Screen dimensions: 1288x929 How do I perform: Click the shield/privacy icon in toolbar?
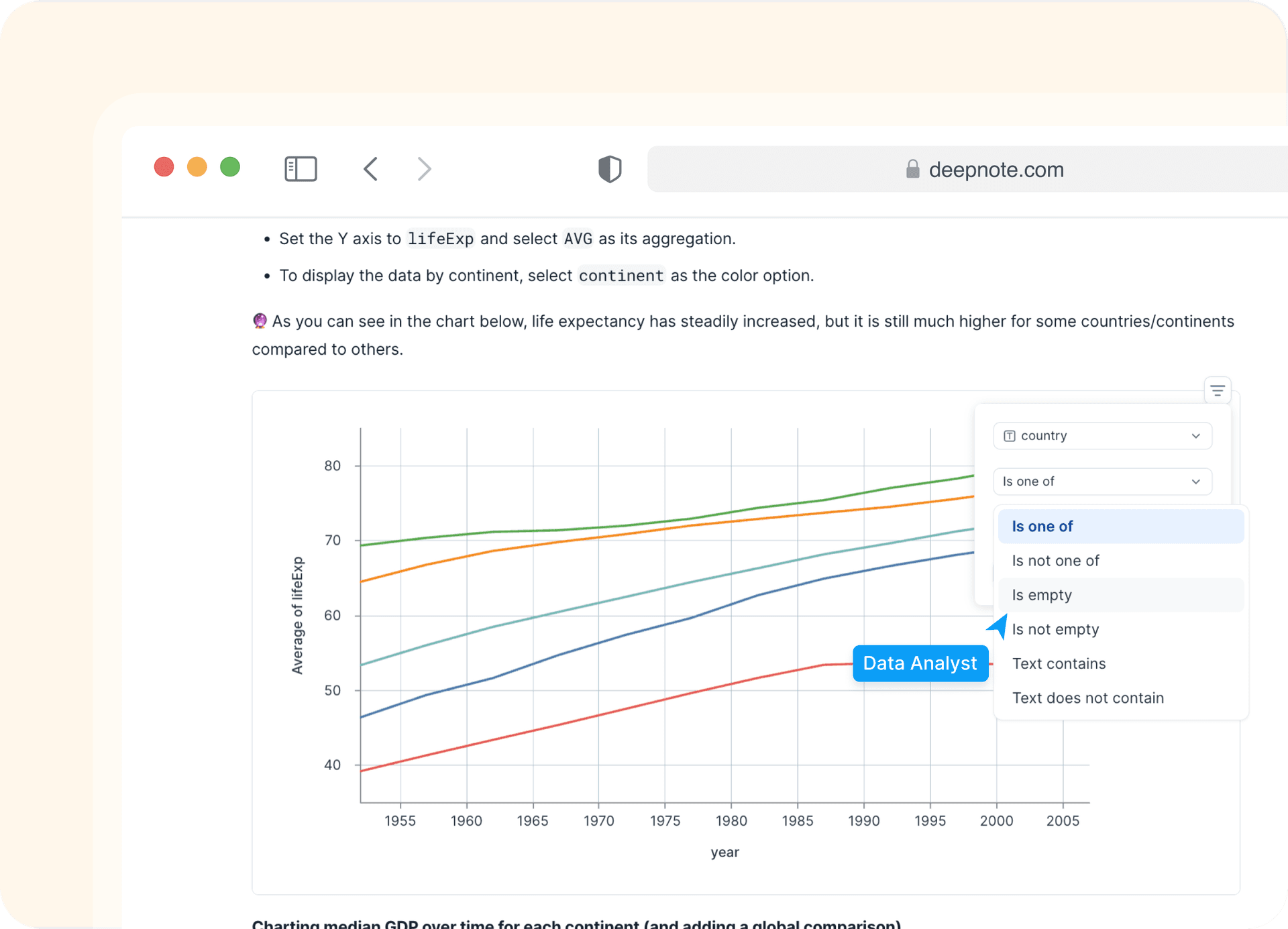610,167
